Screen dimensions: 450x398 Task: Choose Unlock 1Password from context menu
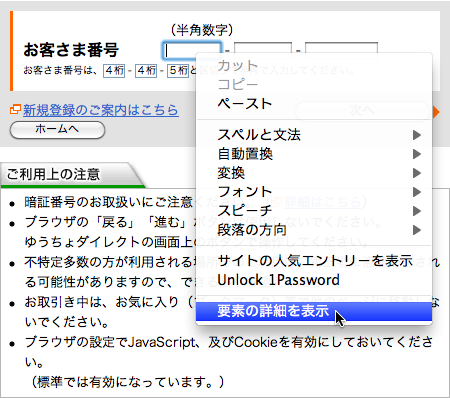coord(313,280)
